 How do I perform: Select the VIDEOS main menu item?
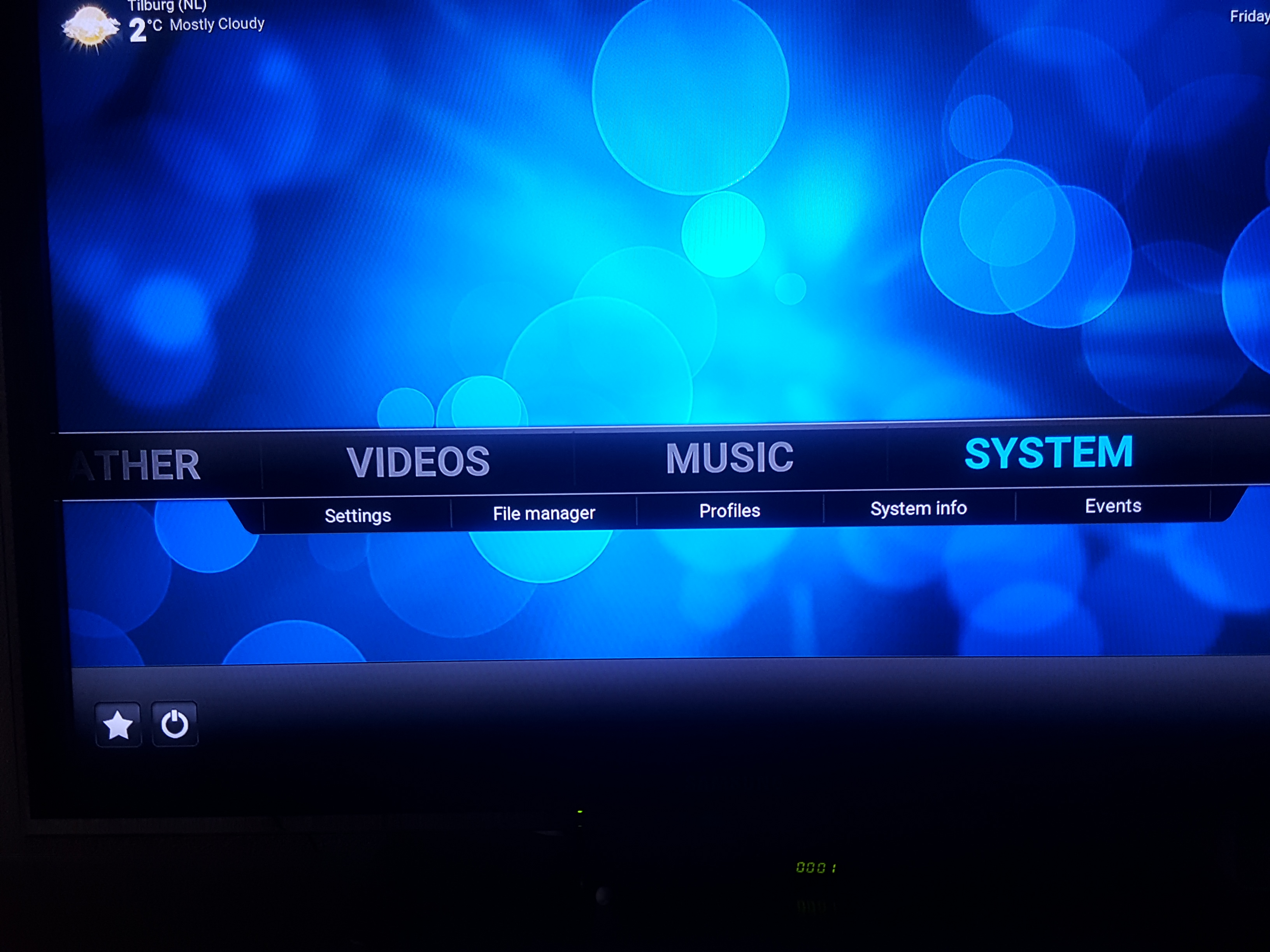click(418, 461)
